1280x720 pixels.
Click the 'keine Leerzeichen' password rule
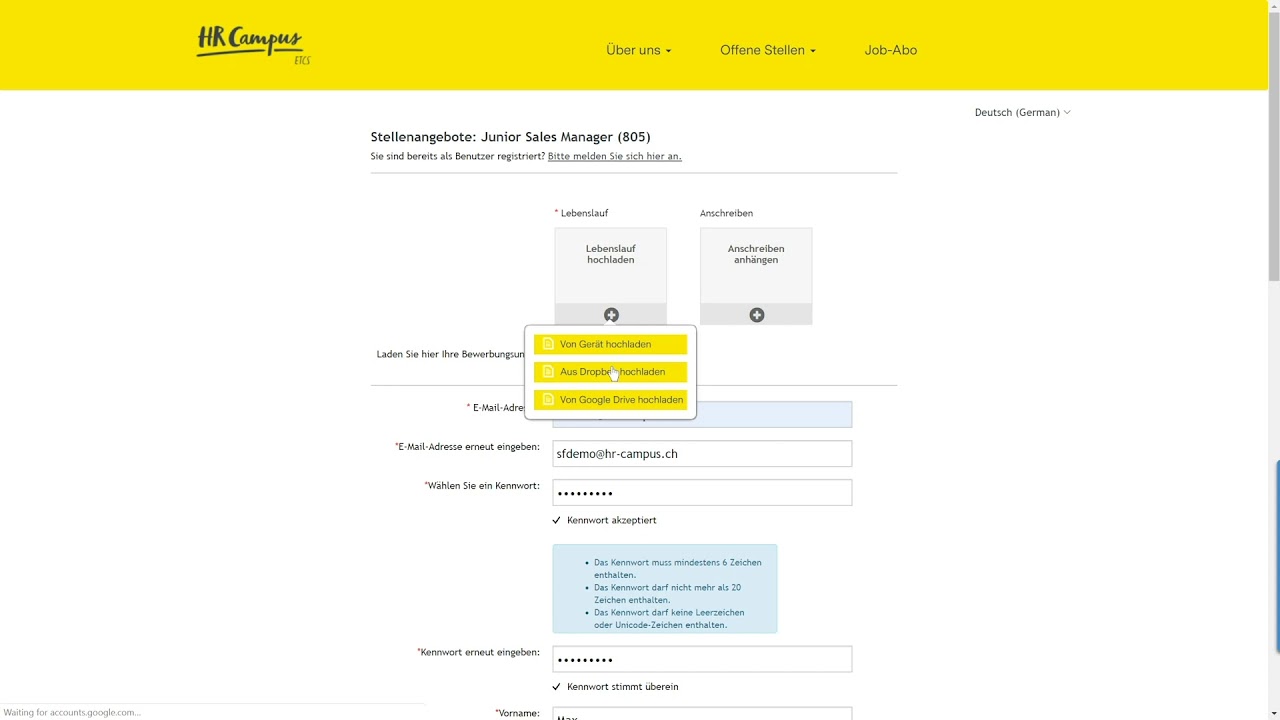[x=669, y=619]
